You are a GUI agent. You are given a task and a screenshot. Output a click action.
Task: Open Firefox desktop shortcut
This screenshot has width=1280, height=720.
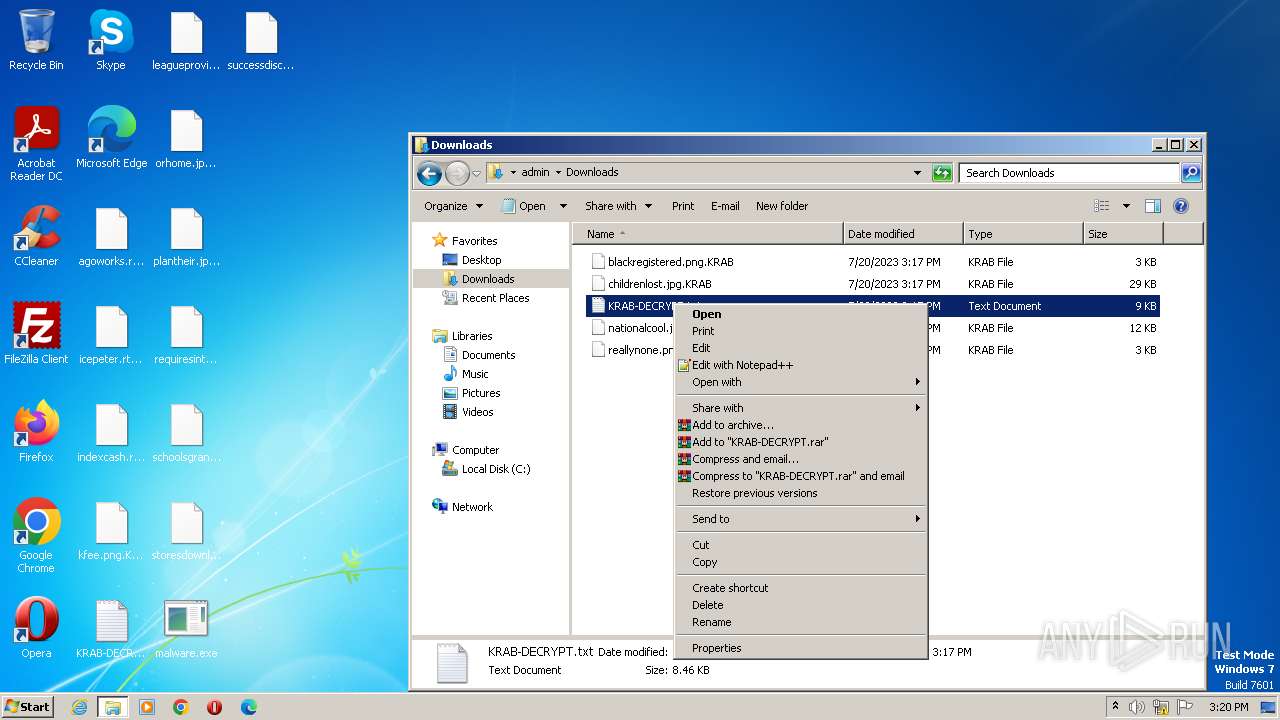(x=36, y=432)
